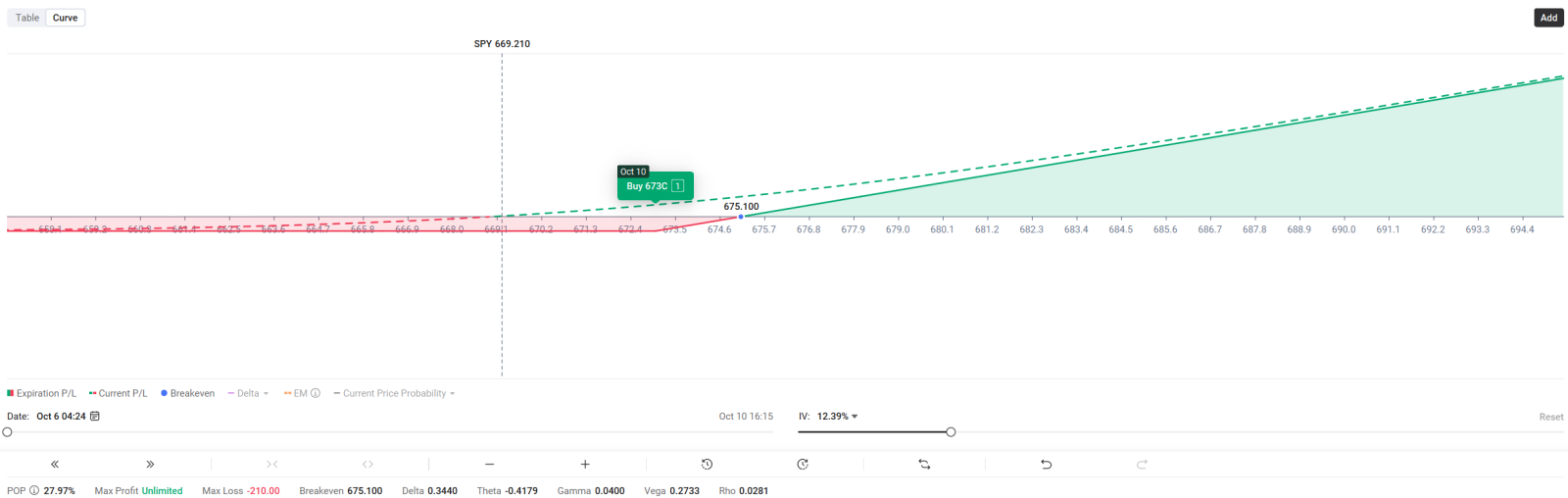Click the IV slider handle
Viewport: 1568px width, 498px height.
click(x=951, y=432)
